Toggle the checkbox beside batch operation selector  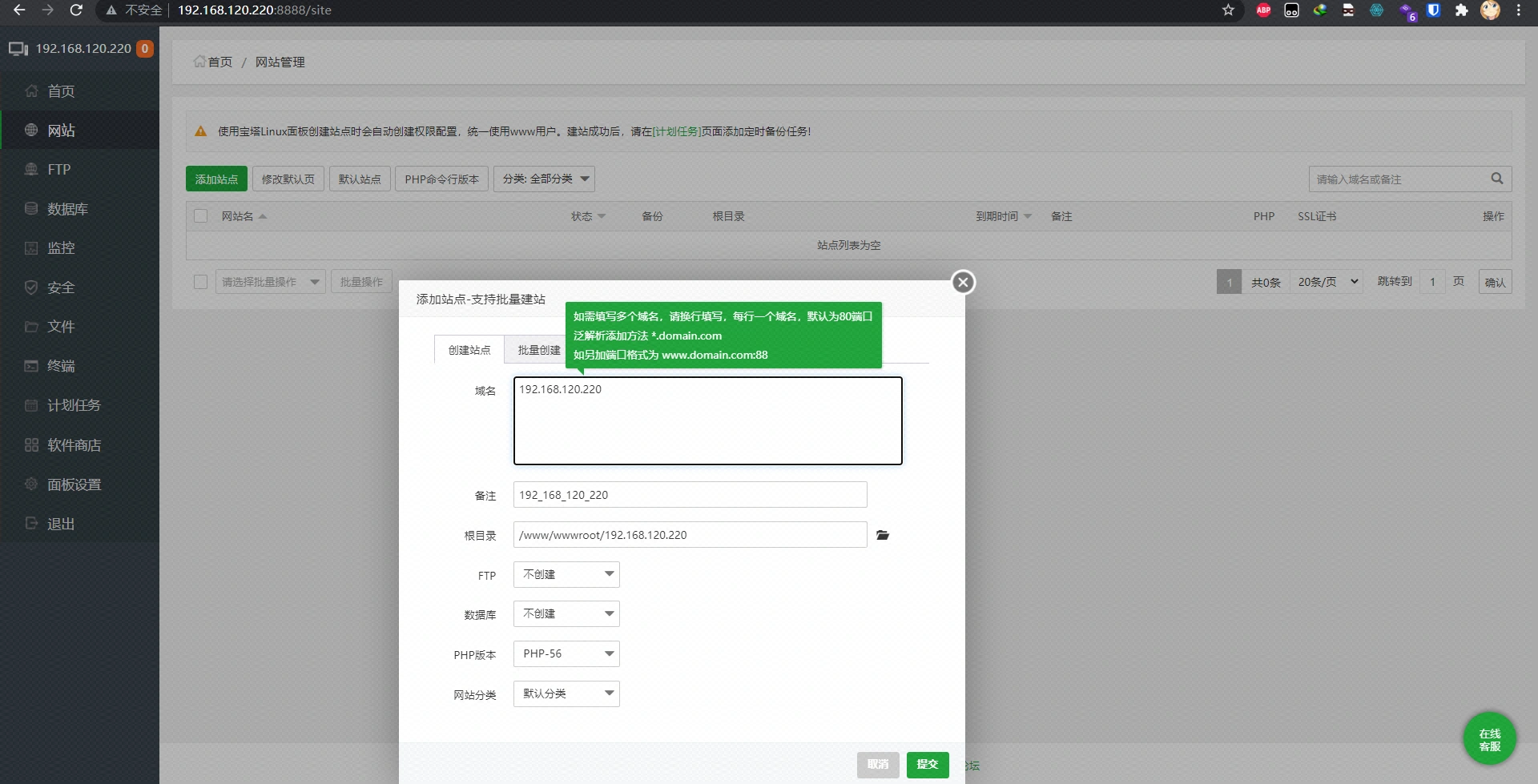pyautogui.click(x=201, y=282)
